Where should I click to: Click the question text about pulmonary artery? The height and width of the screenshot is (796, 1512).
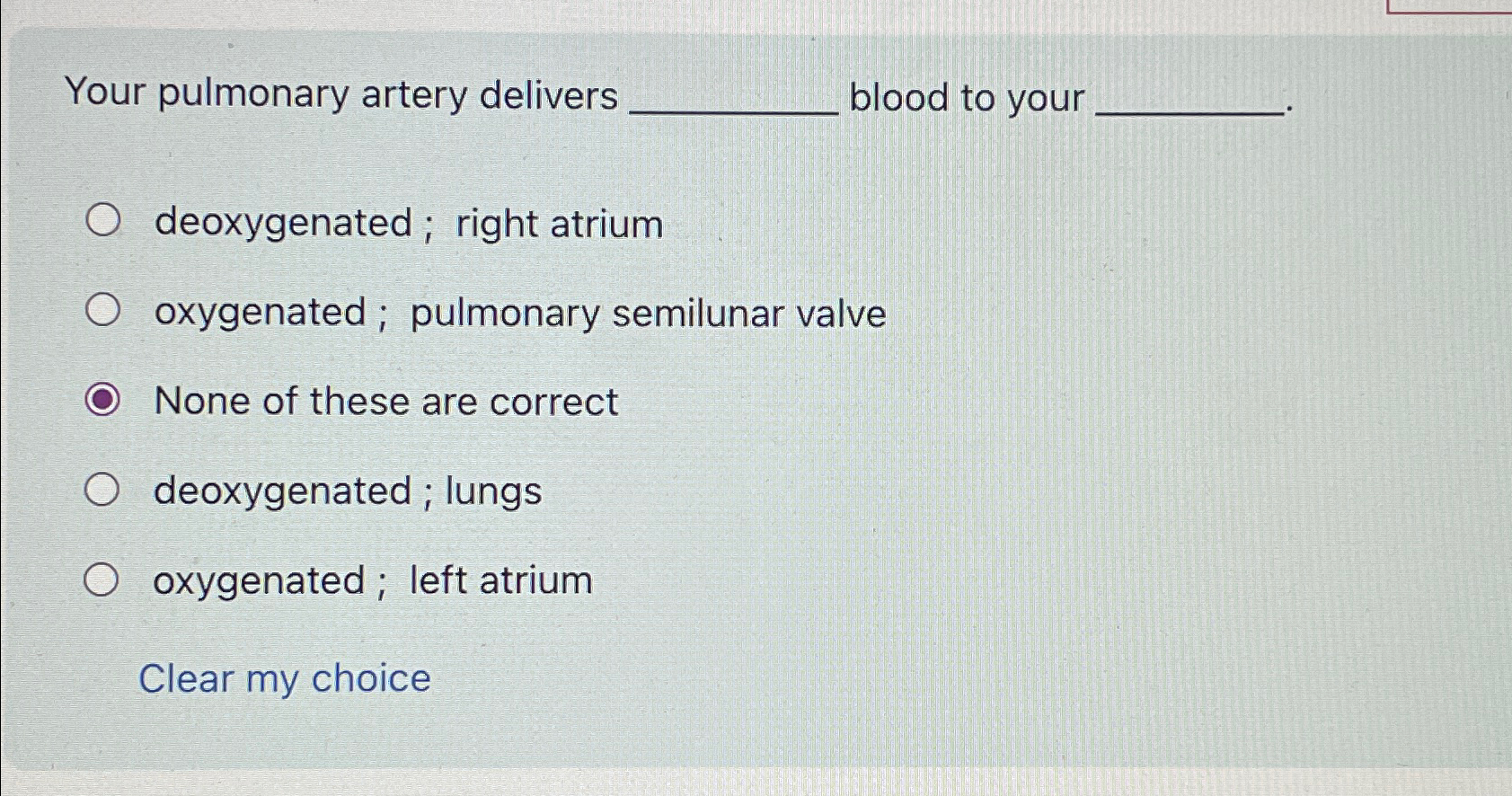tap(341, 93)
